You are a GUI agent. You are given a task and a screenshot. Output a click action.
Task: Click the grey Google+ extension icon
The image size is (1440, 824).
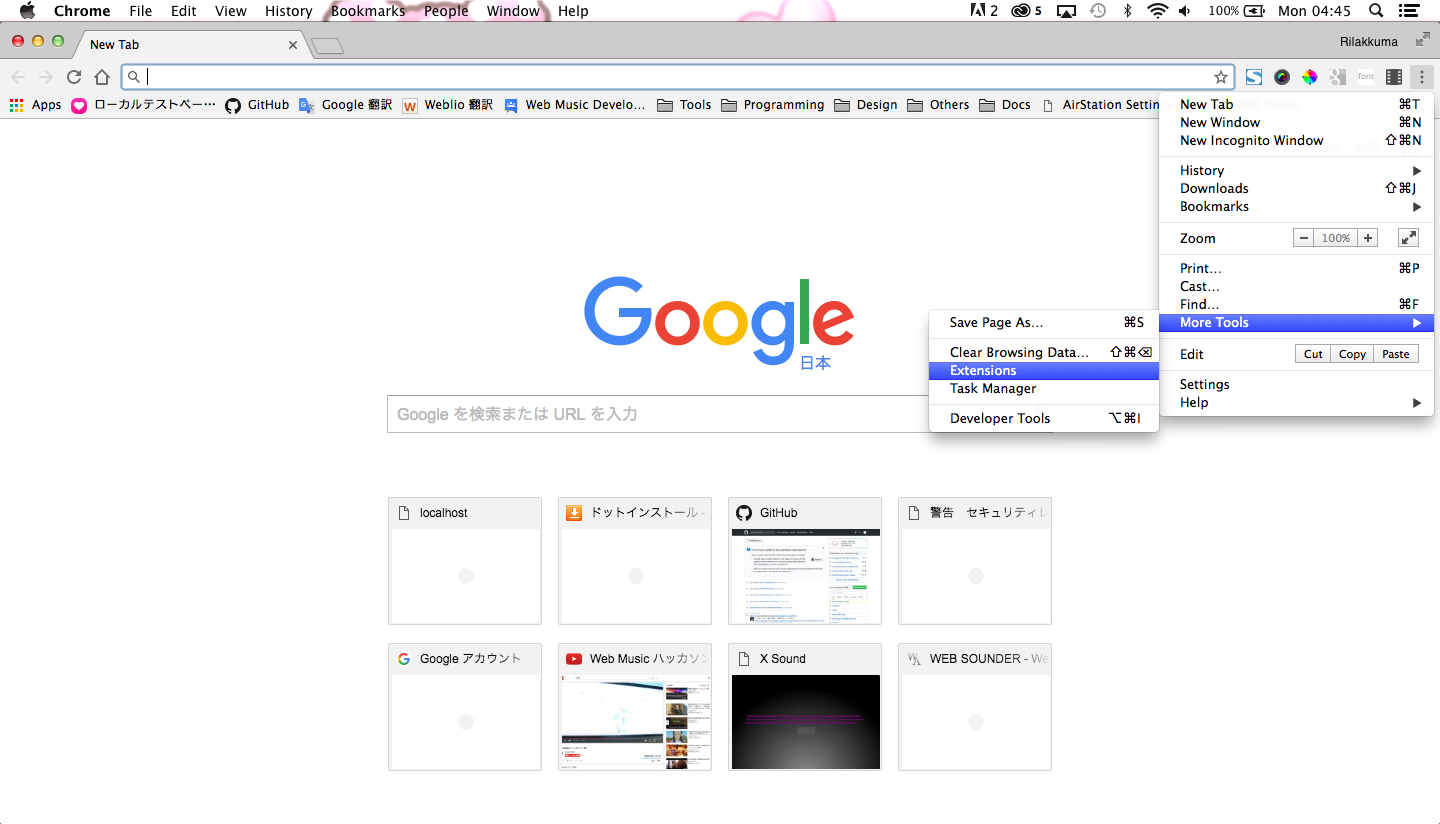(x=1338, y=77)
